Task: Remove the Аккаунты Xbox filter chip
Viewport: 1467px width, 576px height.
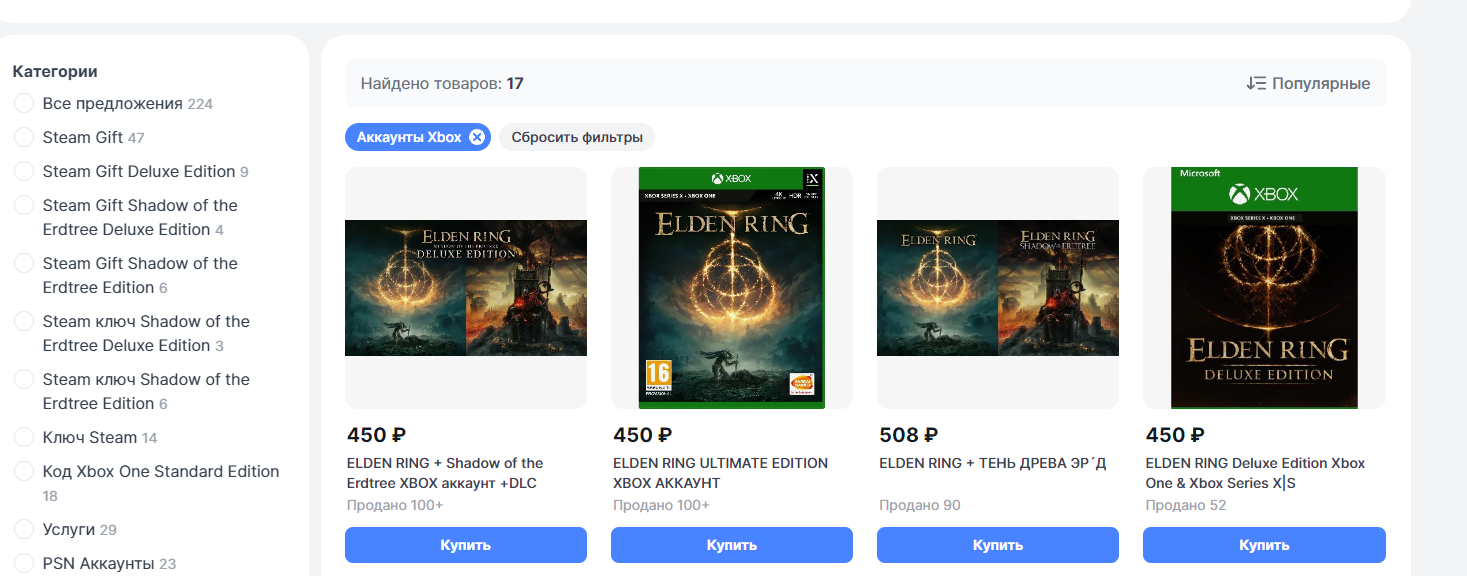Action: point(477,137)
